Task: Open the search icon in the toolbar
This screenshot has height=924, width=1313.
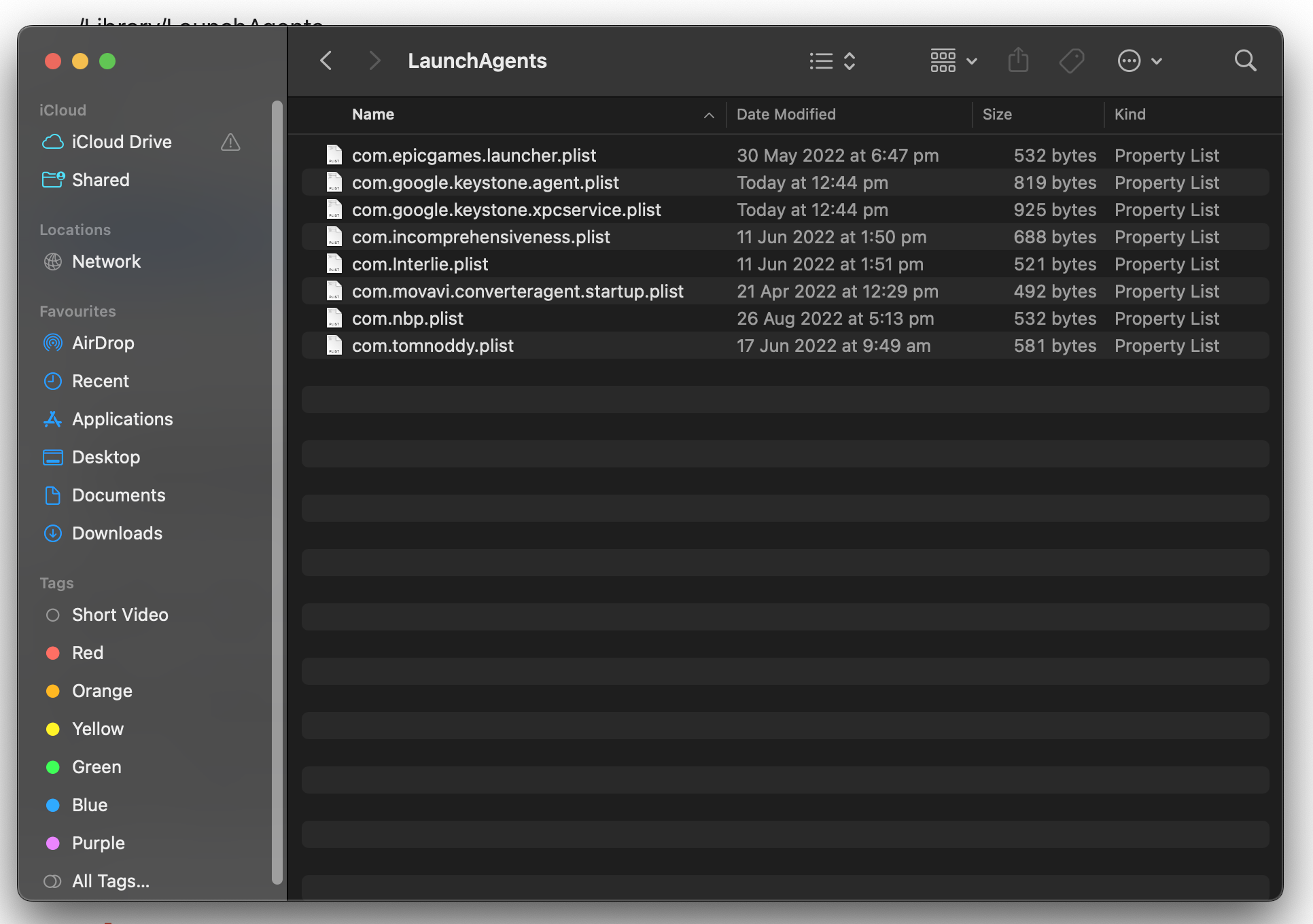Action: click(x=1244, y=60)
